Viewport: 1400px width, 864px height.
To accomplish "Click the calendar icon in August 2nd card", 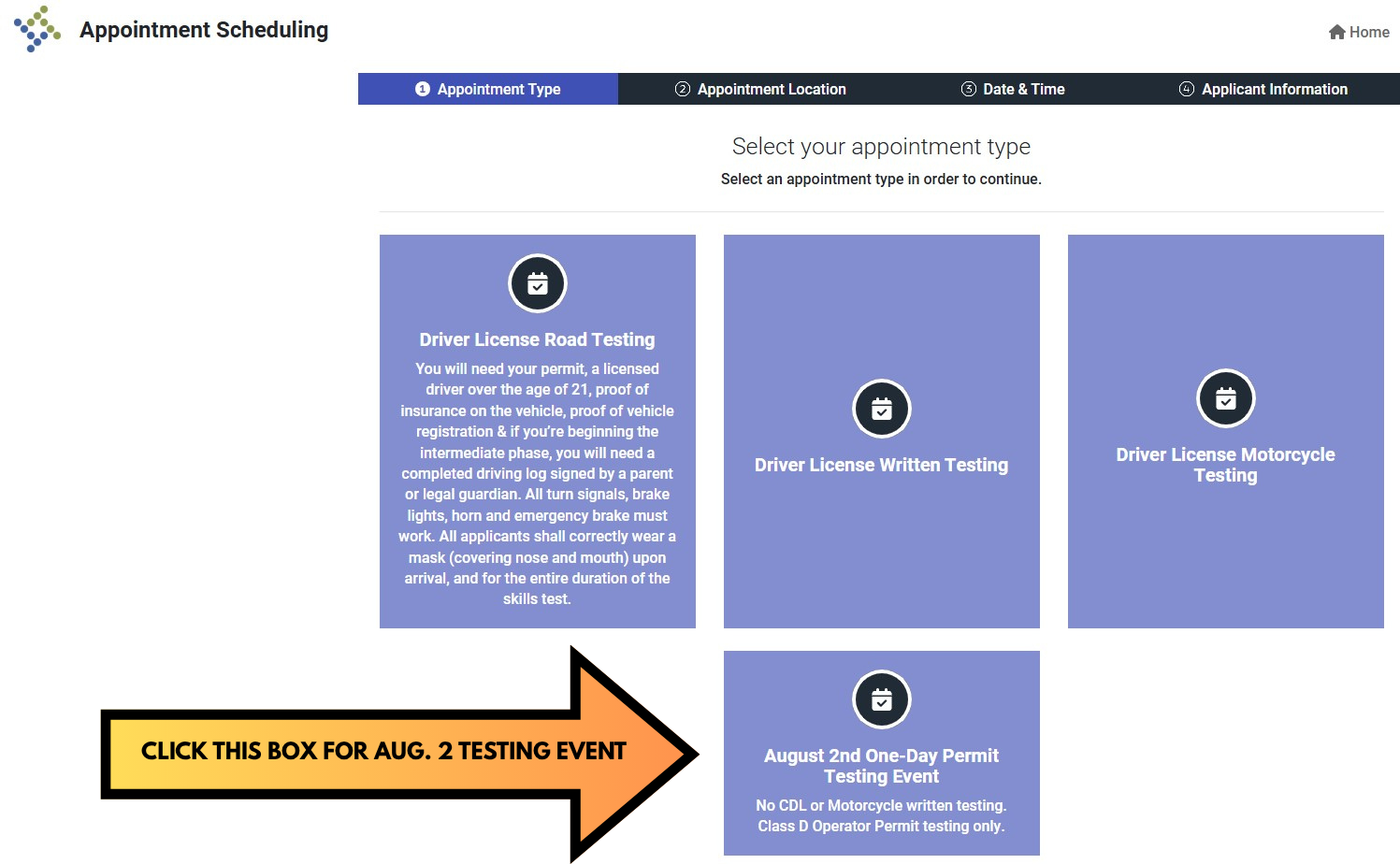I will click(882, 699).
